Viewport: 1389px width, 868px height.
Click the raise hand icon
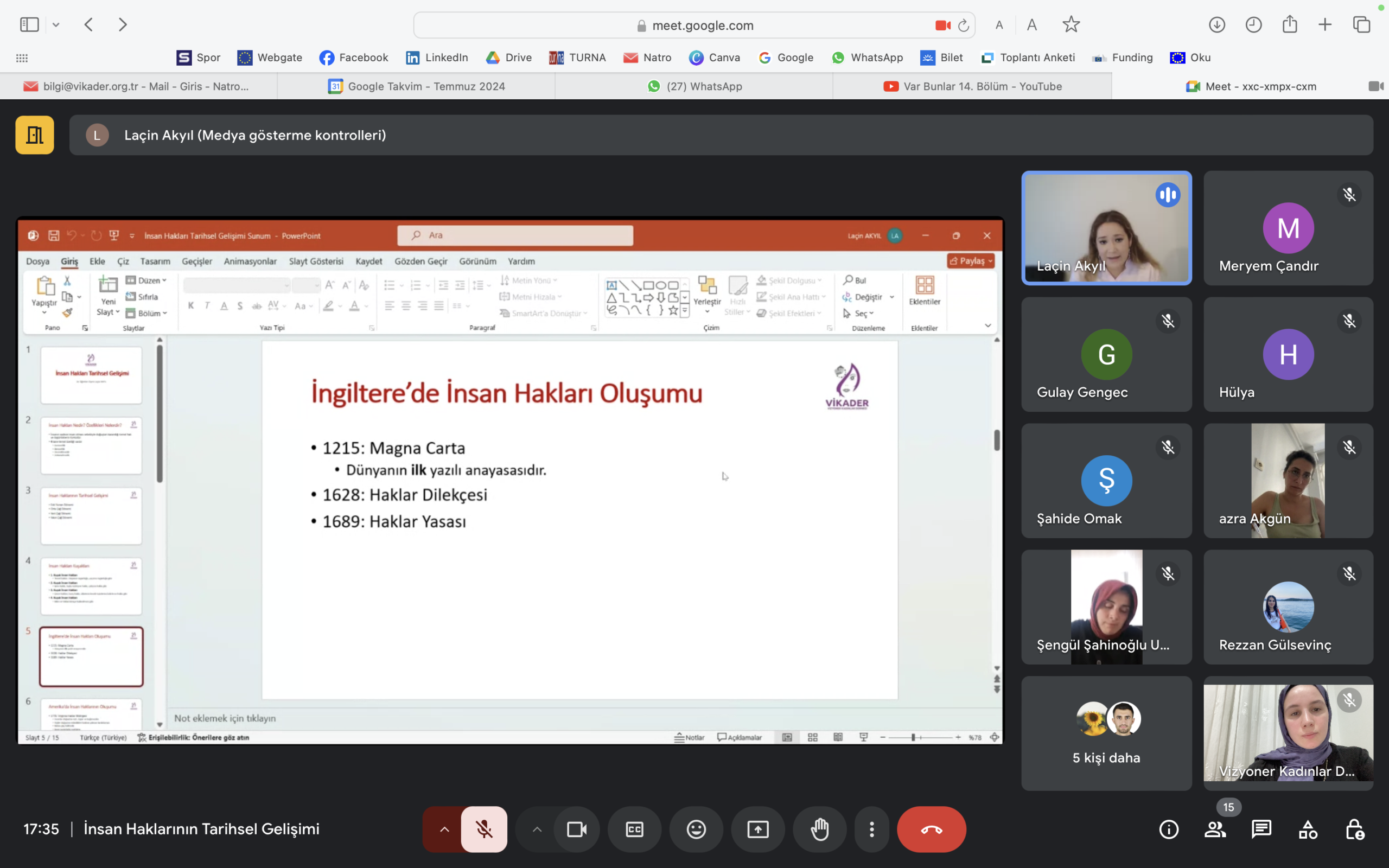tap(820, 829)
